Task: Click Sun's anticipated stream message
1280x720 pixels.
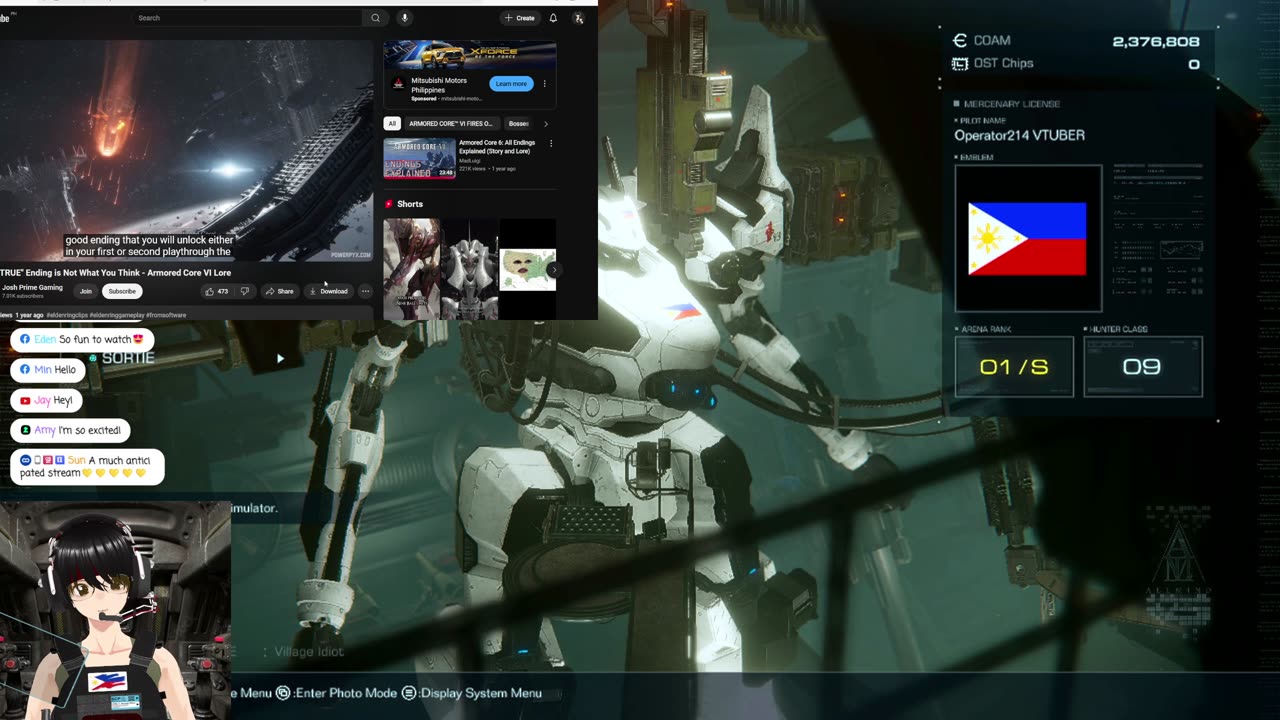Action: (x=87, y=467)
